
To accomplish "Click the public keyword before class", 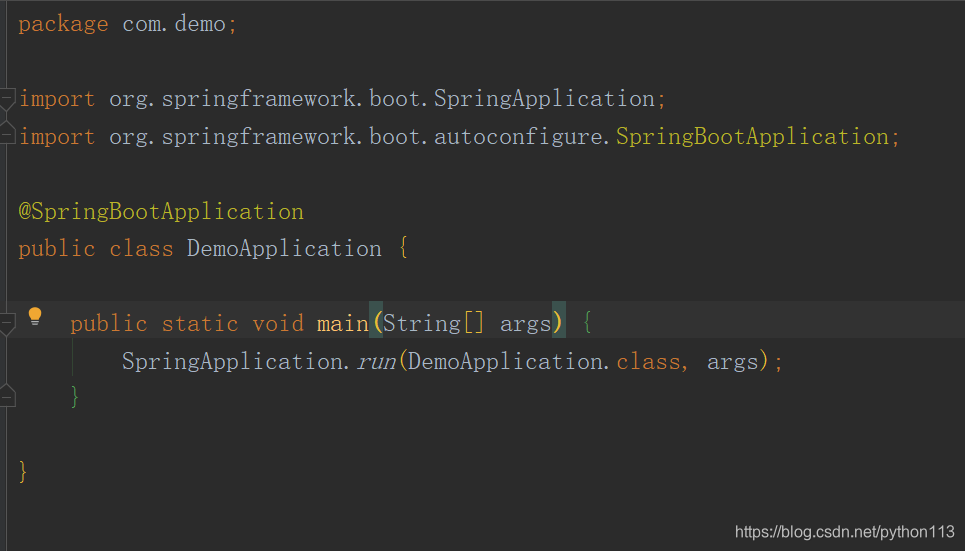I will coord(57,249).
